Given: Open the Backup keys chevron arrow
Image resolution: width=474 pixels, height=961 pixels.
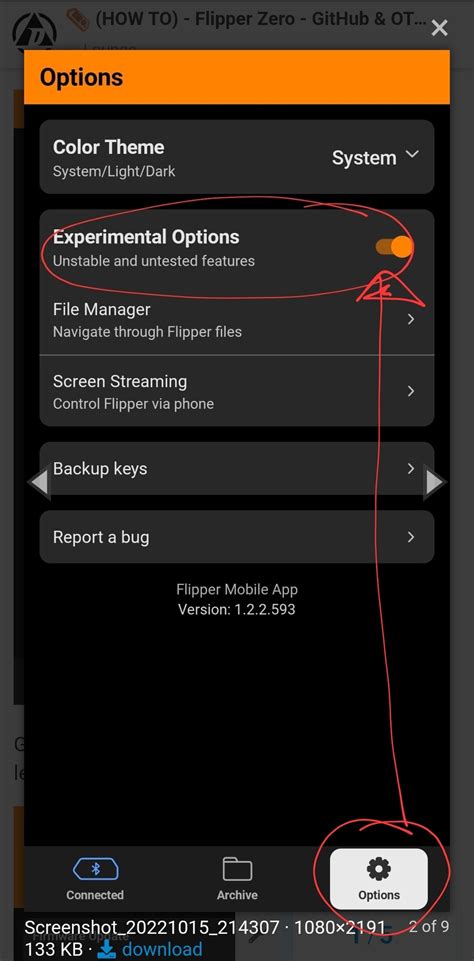Looking at the screenshot, I should coord(411,469).
